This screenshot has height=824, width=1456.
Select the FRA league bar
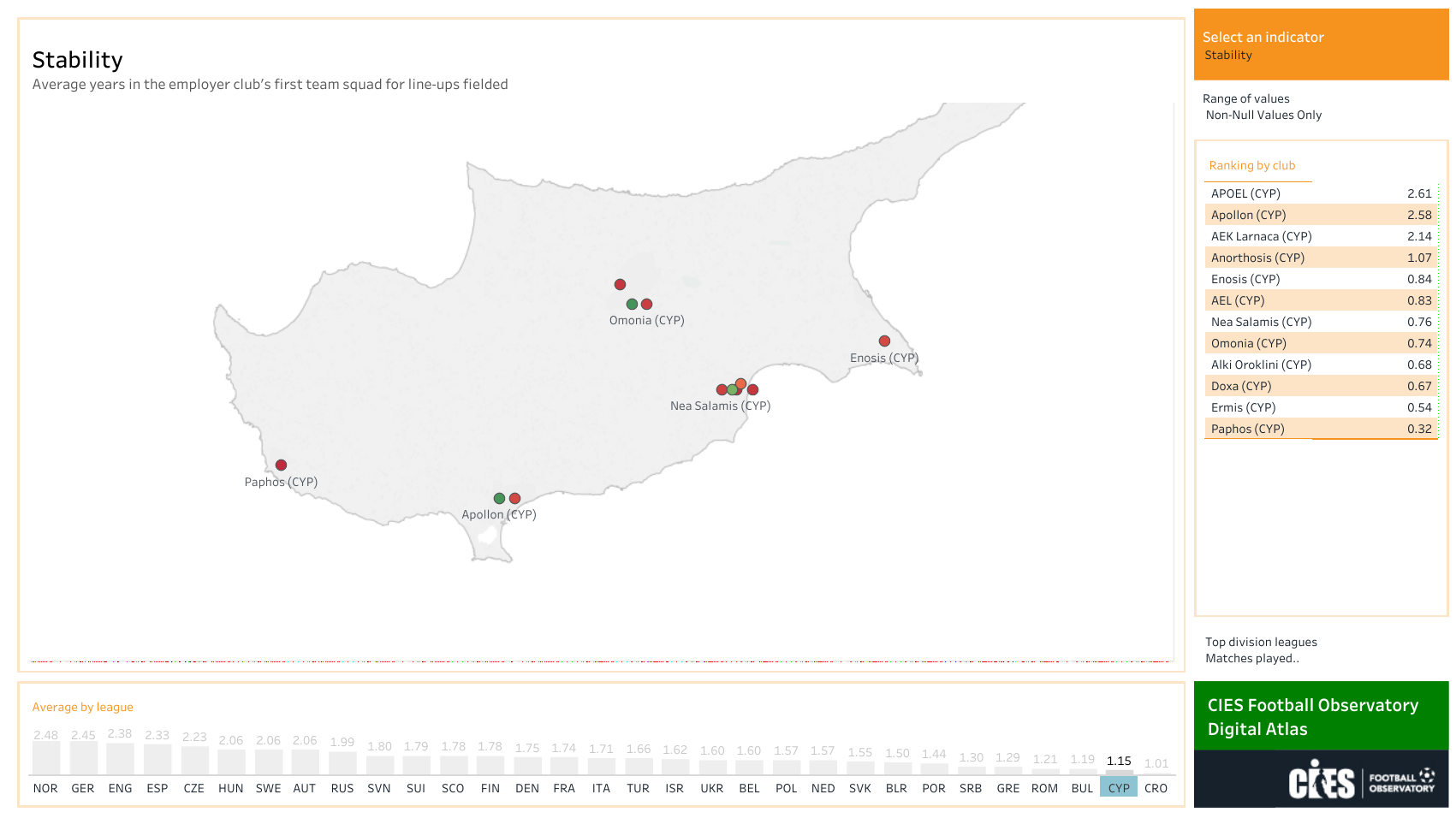(564, 766)
